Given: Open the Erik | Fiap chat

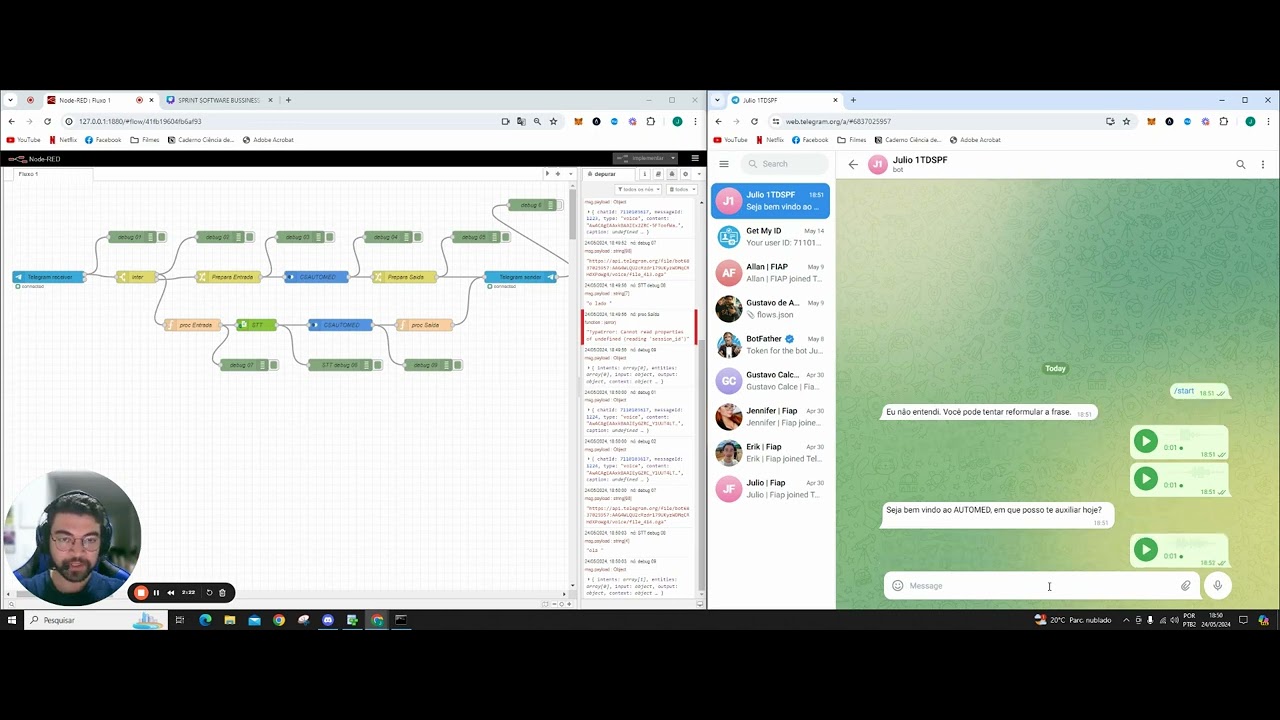Looking at the screenshot, I should coord(771,453).
